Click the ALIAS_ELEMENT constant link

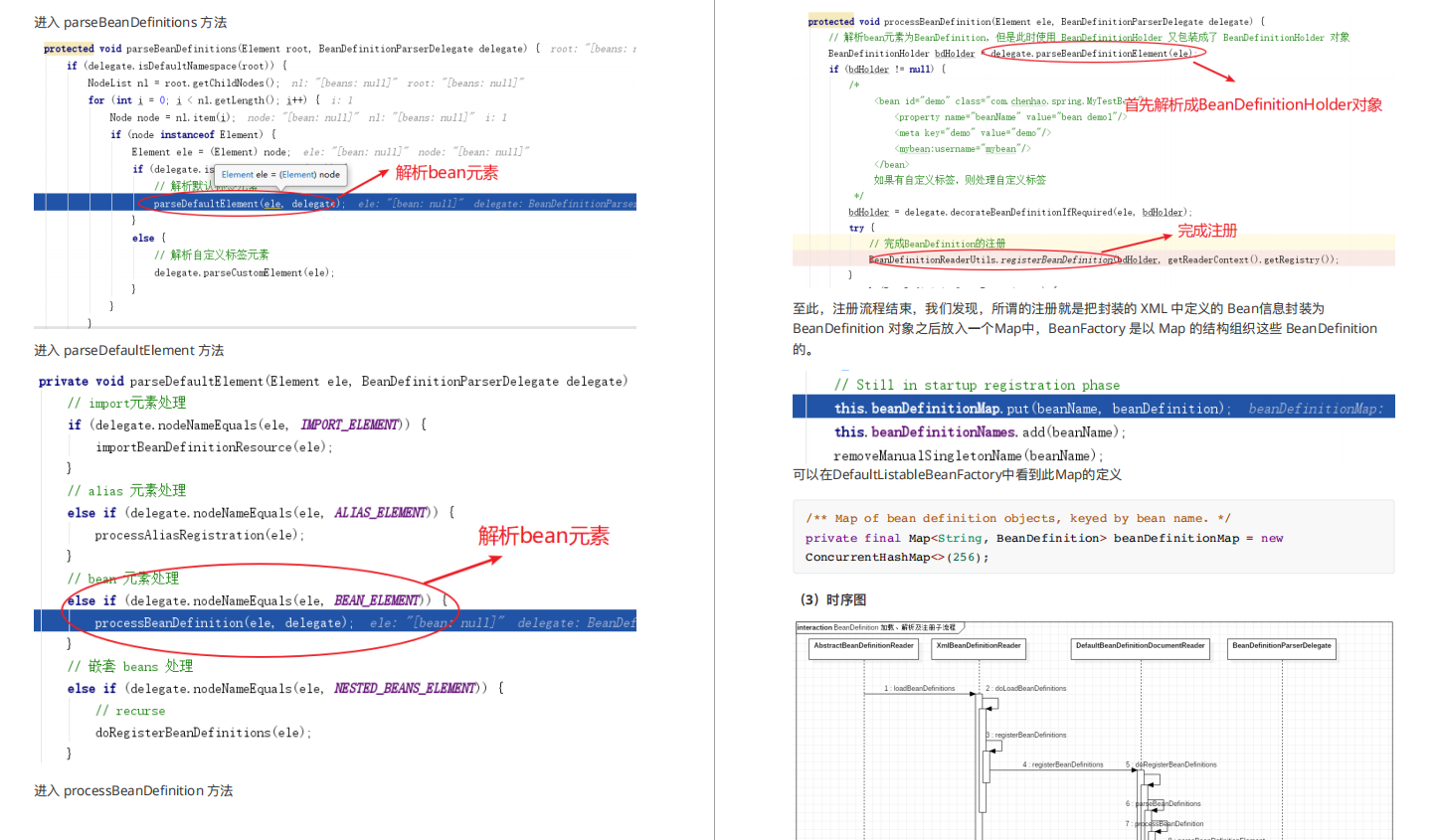click(x=378, y=512)
